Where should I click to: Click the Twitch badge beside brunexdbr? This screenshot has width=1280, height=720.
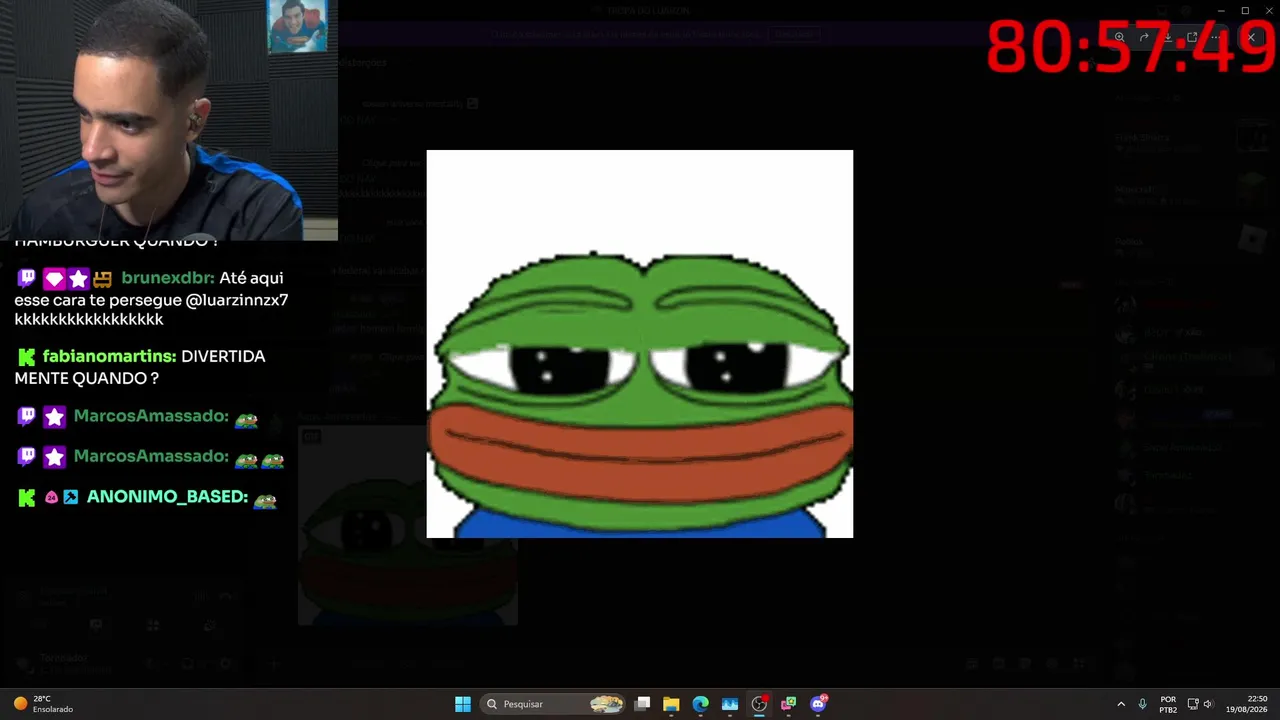27,278
